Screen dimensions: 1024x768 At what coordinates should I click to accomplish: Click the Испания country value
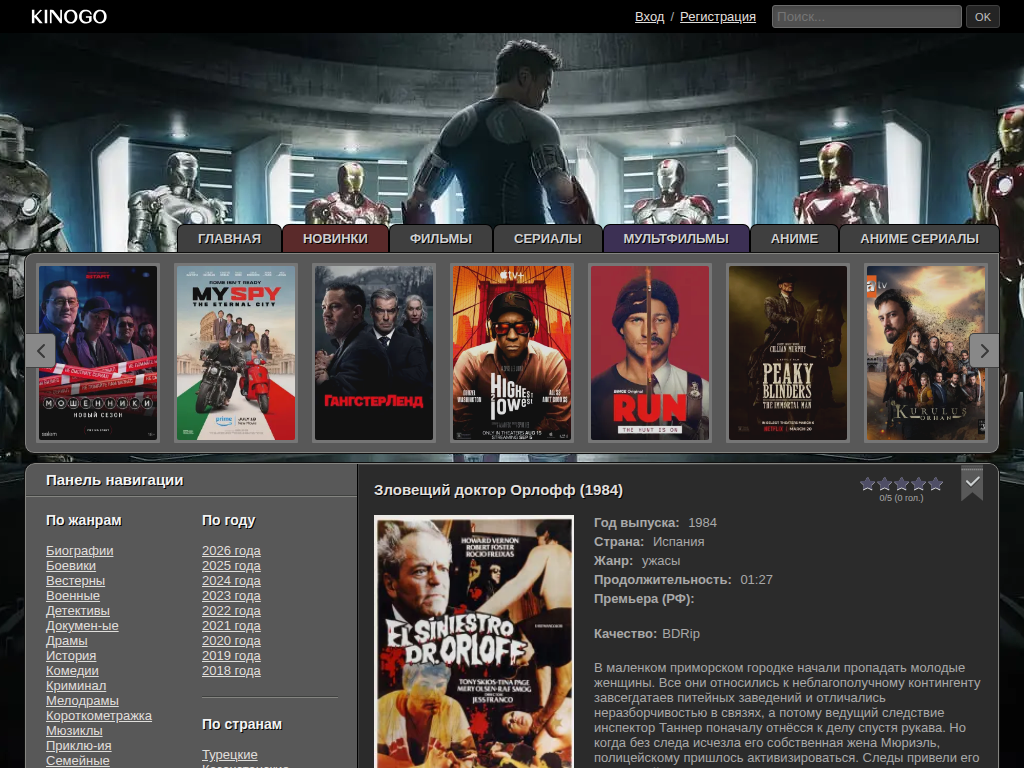click(679, 542)
